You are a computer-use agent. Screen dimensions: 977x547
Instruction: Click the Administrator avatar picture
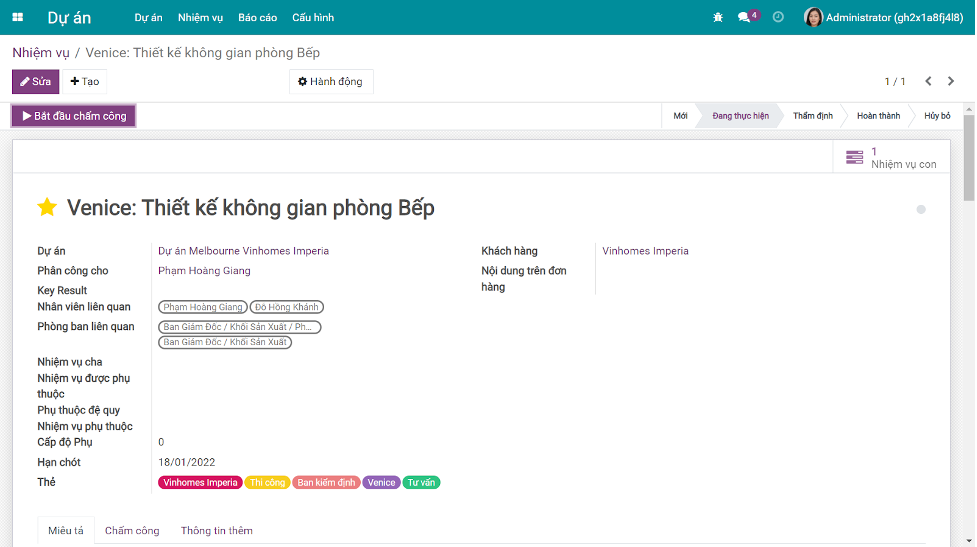point(813,17)
